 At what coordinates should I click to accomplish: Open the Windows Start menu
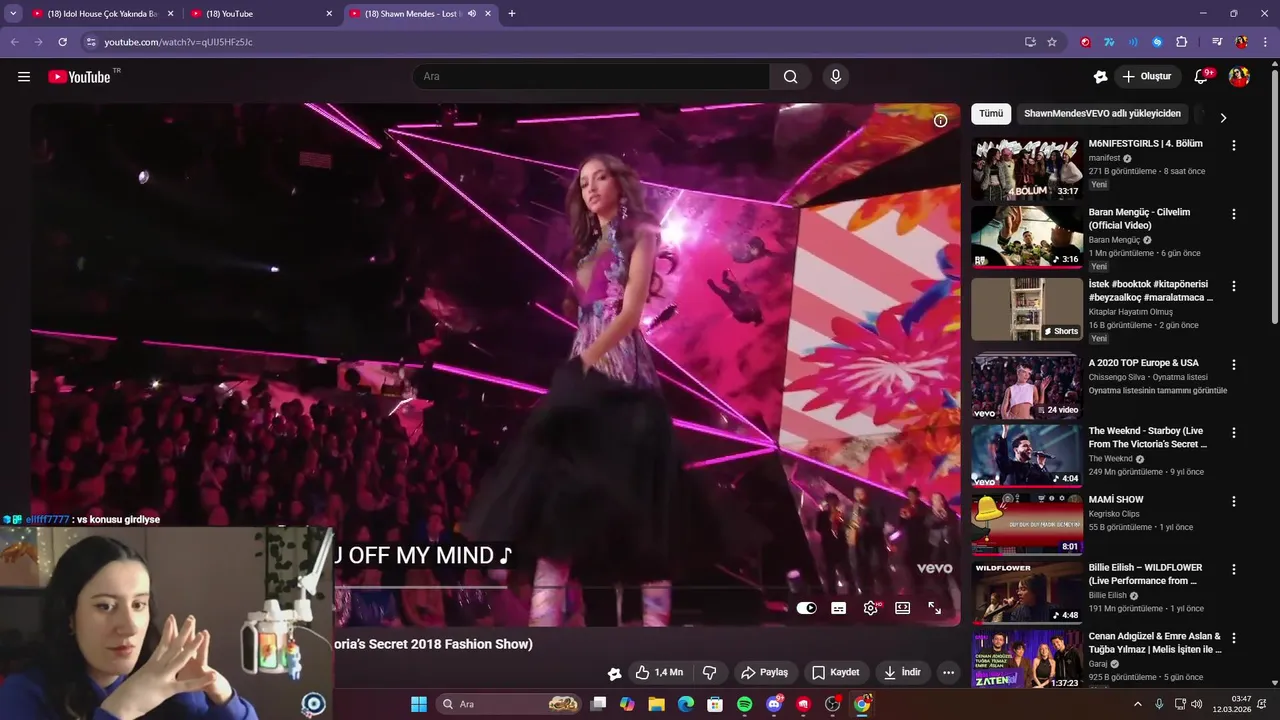[x=418, y=704]
